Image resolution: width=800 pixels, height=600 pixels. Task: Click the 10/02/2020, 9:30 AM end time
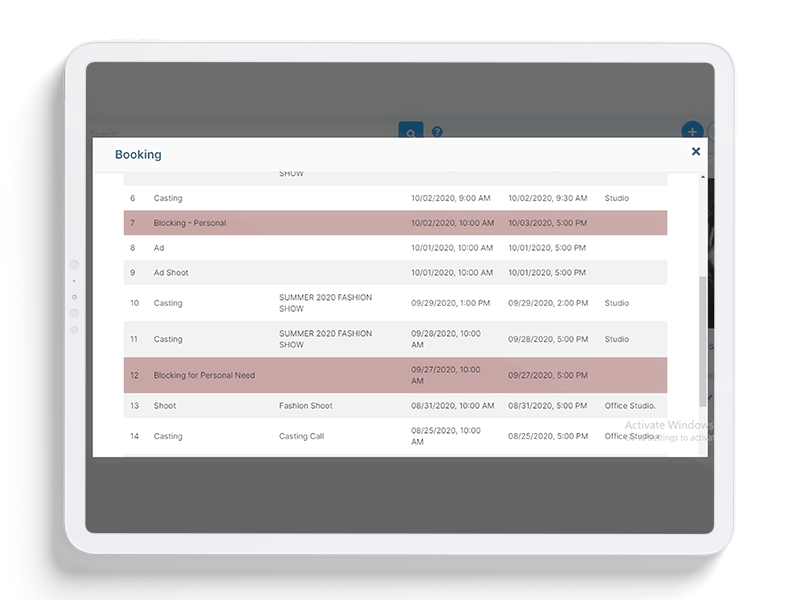tap(547, 198)
